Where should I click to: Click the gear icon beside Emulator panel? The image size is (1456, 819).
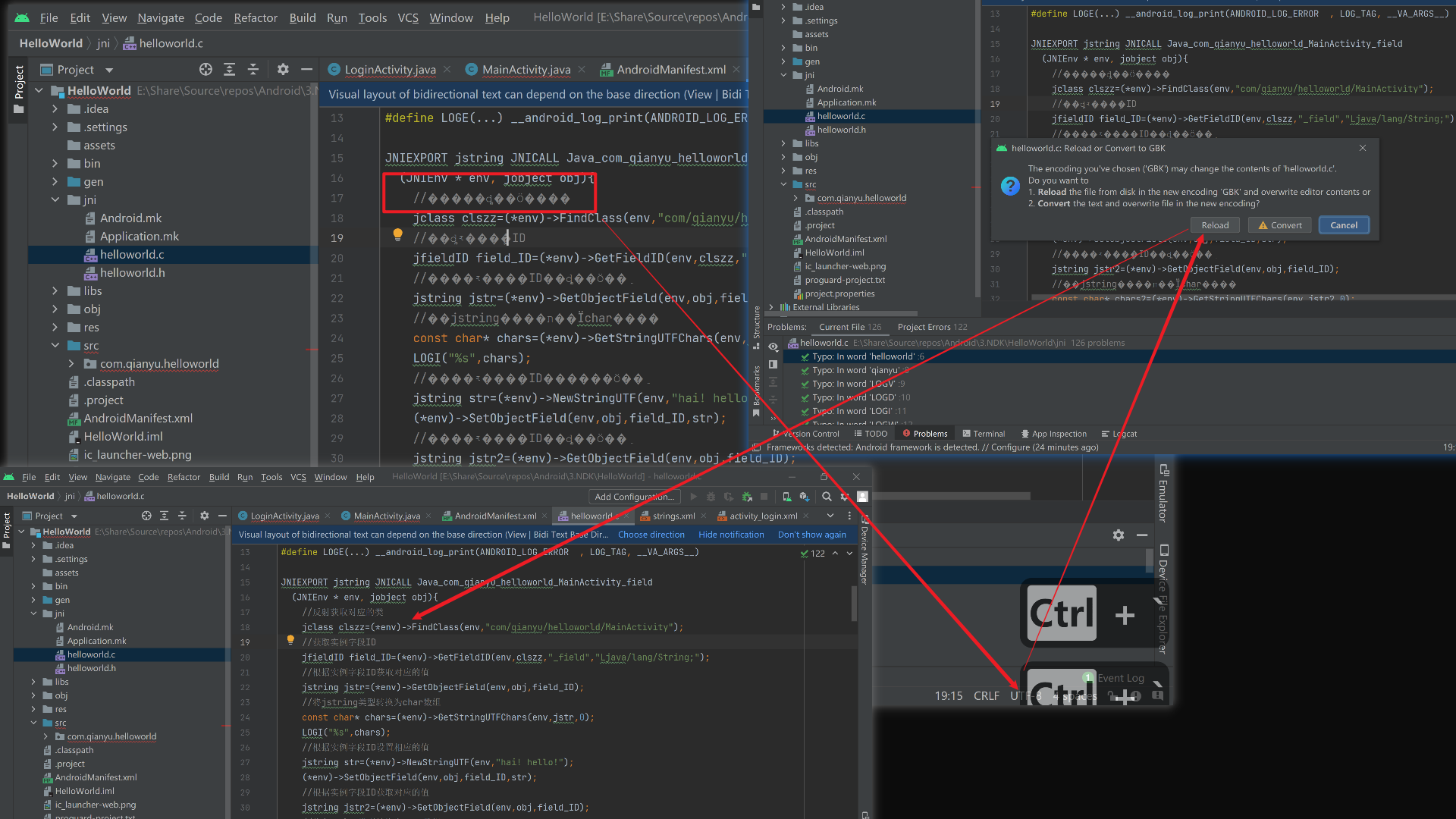click(1118, 535)
